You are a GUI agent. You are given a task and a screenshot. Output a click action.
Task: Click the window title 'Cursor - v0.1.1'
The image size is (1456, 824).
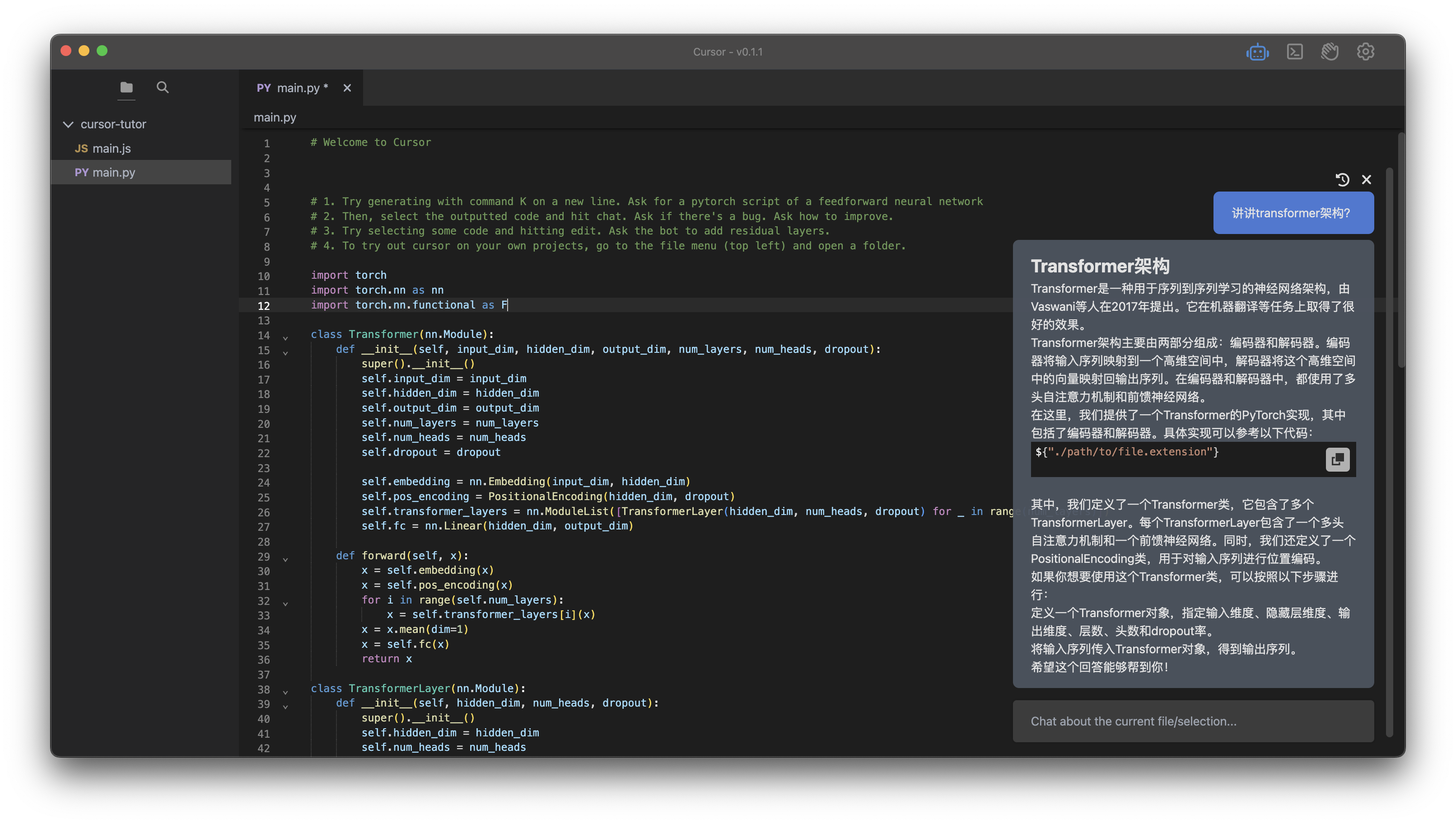[x=728, y=52]
